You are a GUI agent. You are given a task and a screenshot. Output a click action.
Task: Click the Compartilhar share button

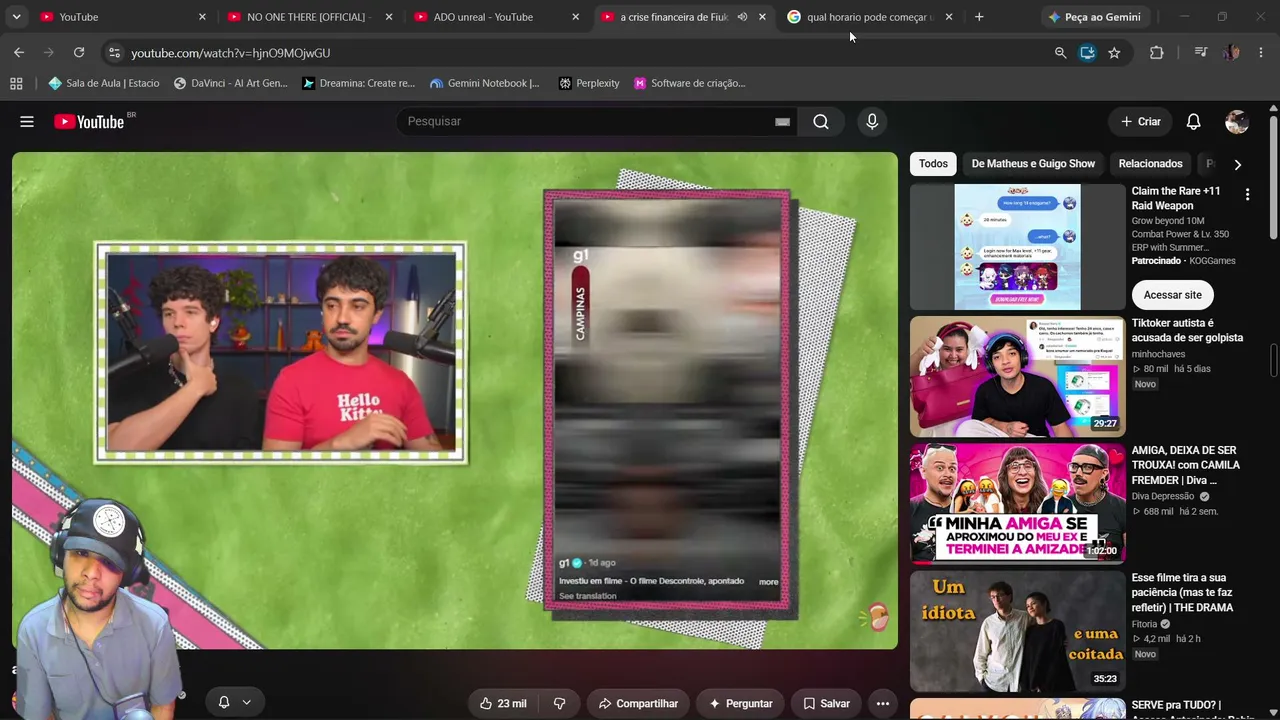638,704
